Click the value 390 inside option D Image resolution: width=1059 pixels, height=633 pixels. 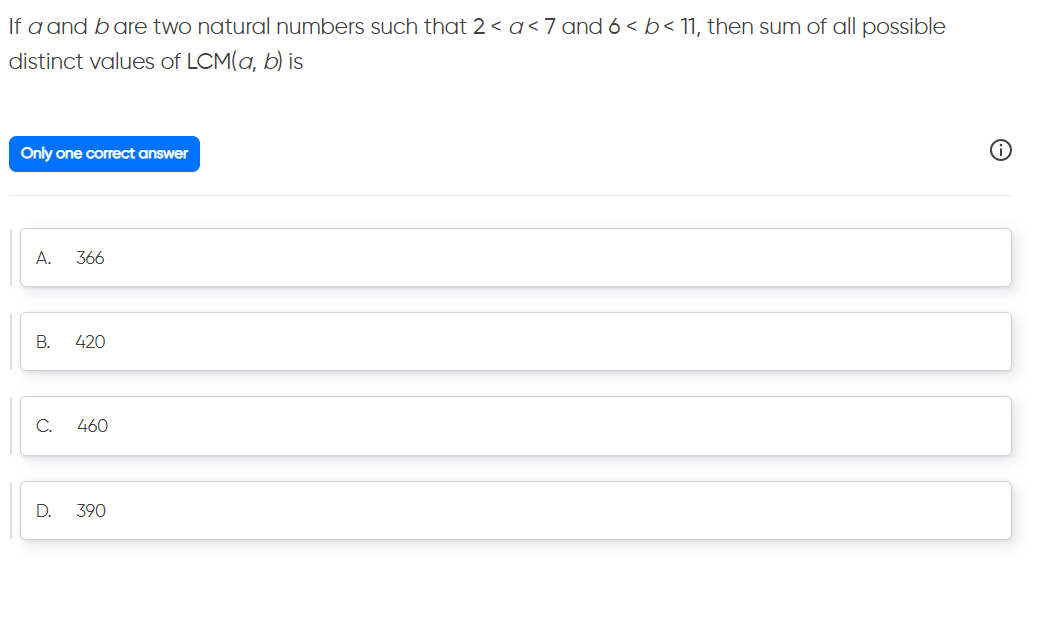tap(90, 510)
